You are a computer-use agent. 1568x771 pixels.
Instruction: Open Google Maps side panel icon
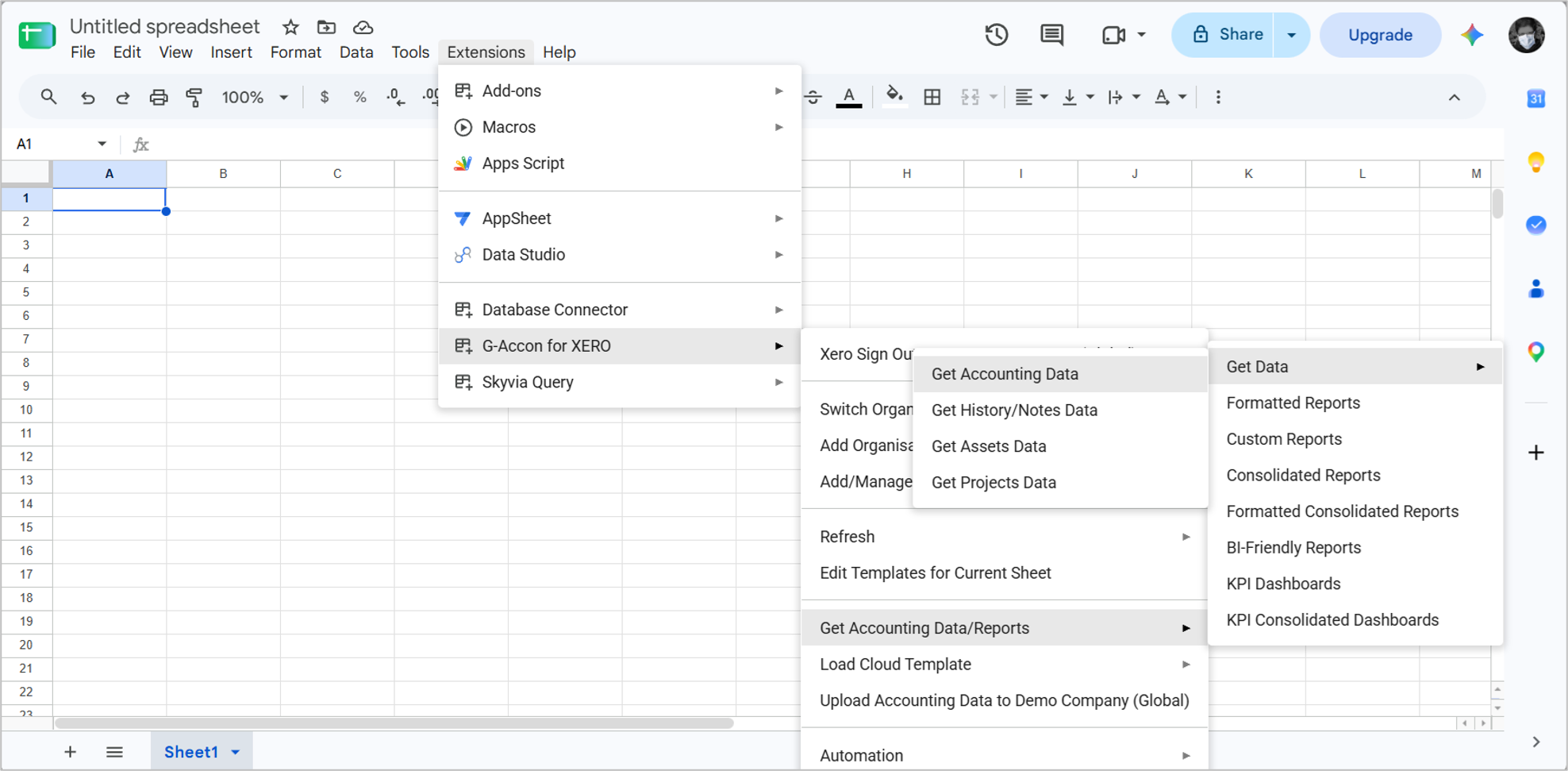point(1536,352)
